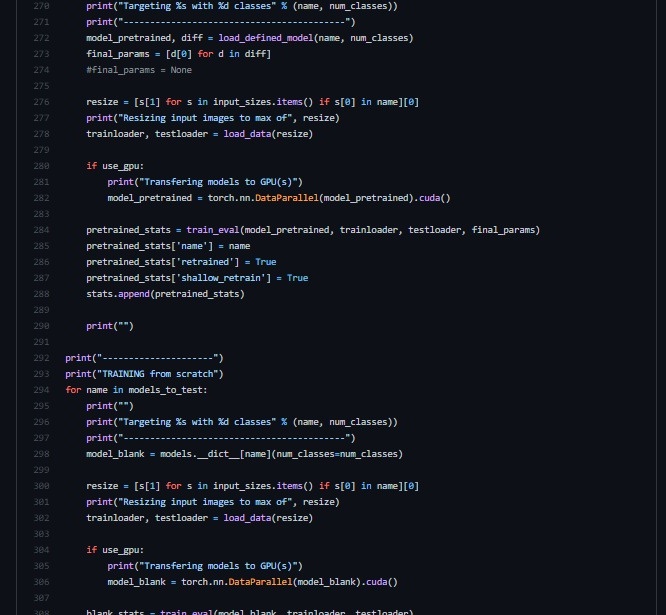Click 'final_params = [d[0] for d in diff]'

[x=178, y=54]
